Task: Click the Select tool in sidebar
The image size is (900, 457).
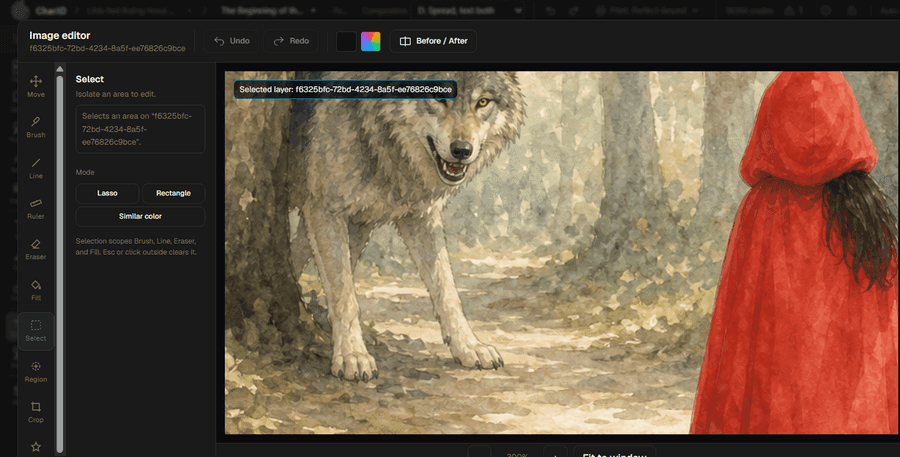Action: click(36, 331)
